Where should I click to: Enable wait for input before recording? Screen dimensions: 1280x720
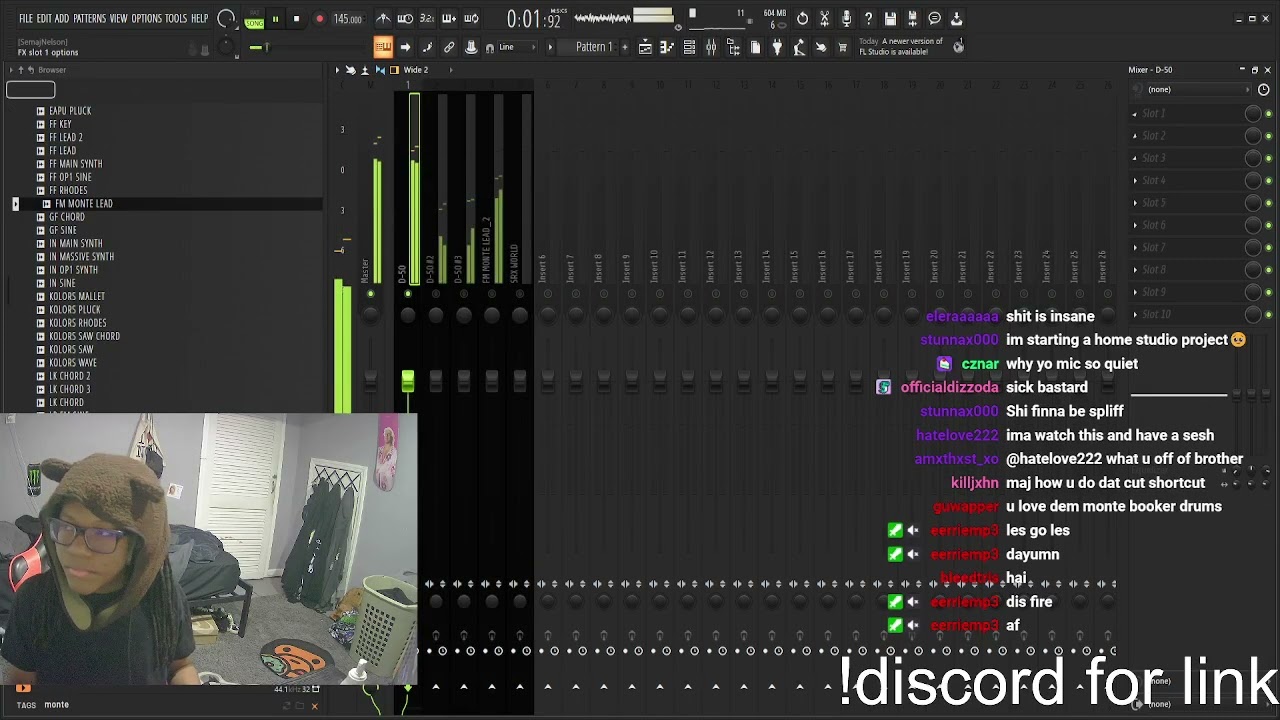pyautogui.click(x=405, y=19)
